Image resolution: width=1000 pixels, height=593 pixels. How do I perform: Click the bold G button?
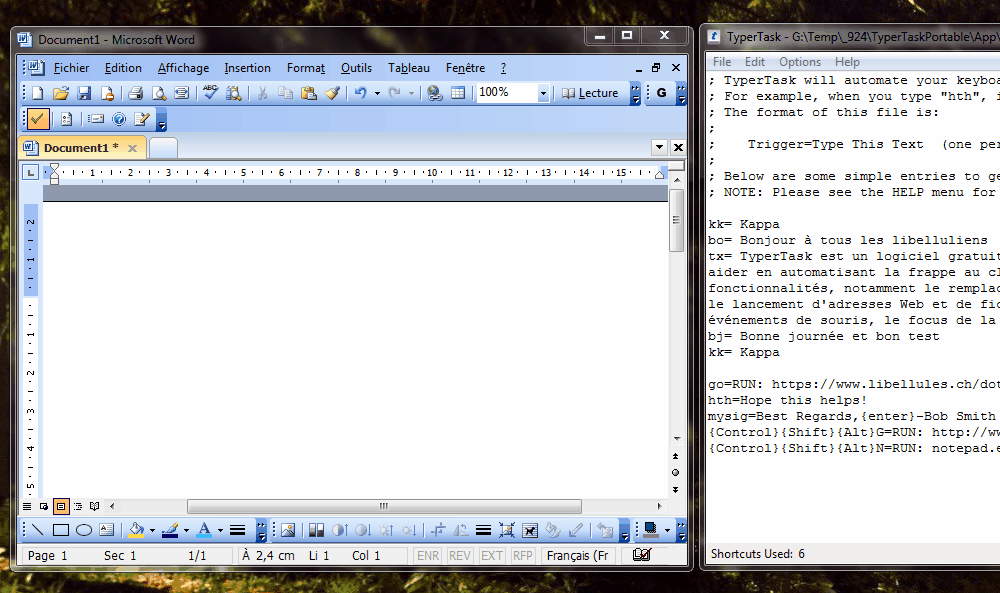point(661,94)
